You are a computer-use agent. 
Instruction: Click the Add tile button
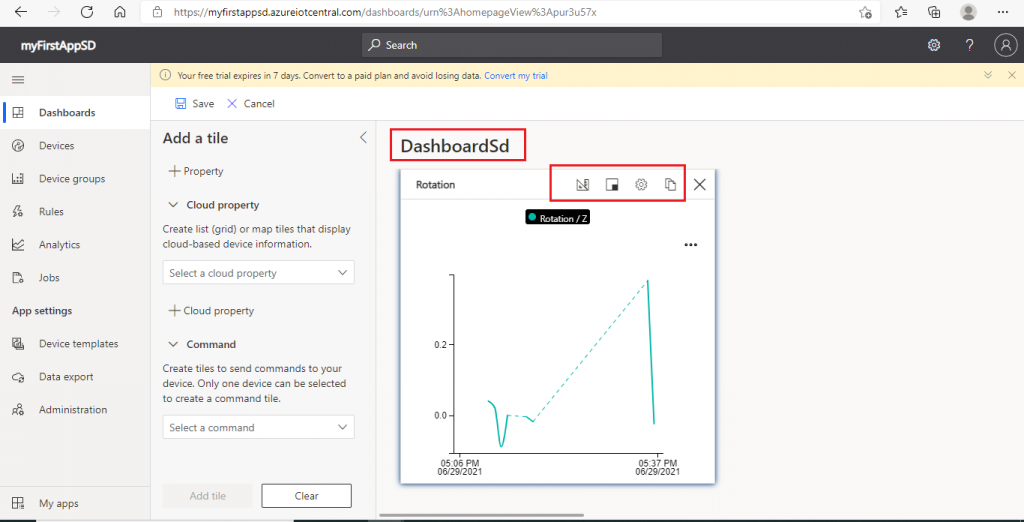[x=208, y=496]
